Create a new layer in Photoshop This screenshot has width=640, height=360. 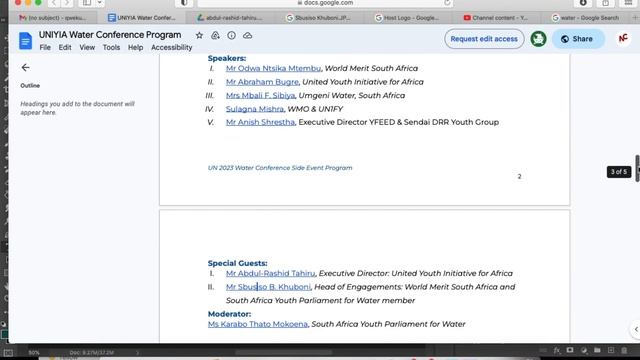click(x=611, y=350)
